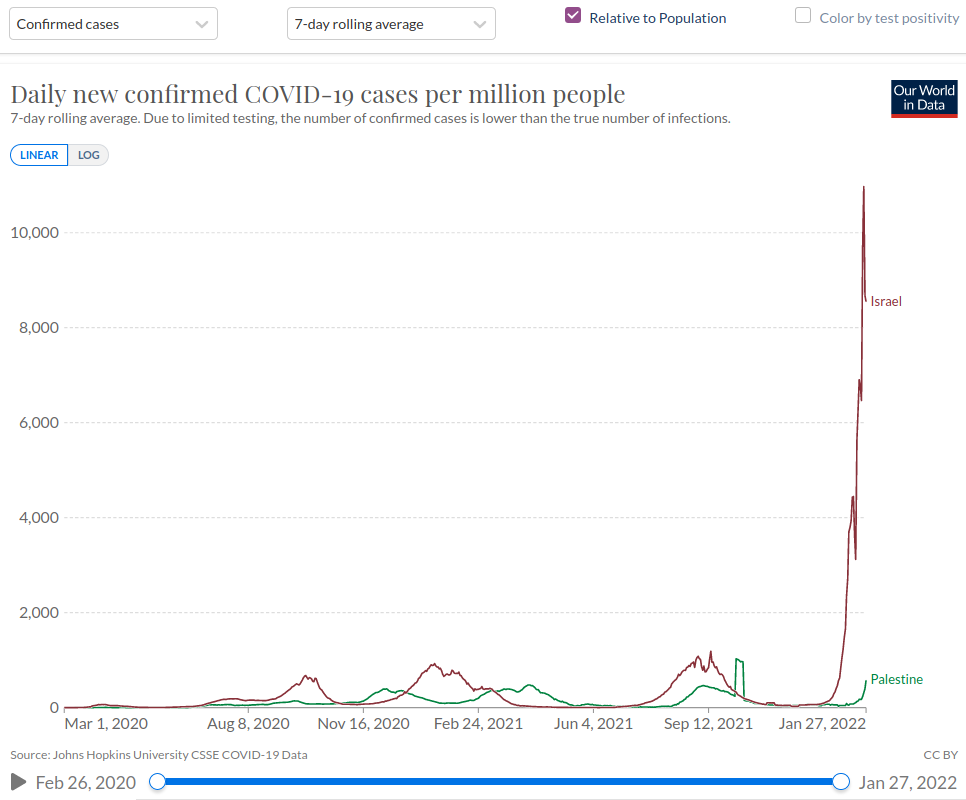Click the peak of Israel's curve
The image size is (966, 800).
(x=863, y=188)
